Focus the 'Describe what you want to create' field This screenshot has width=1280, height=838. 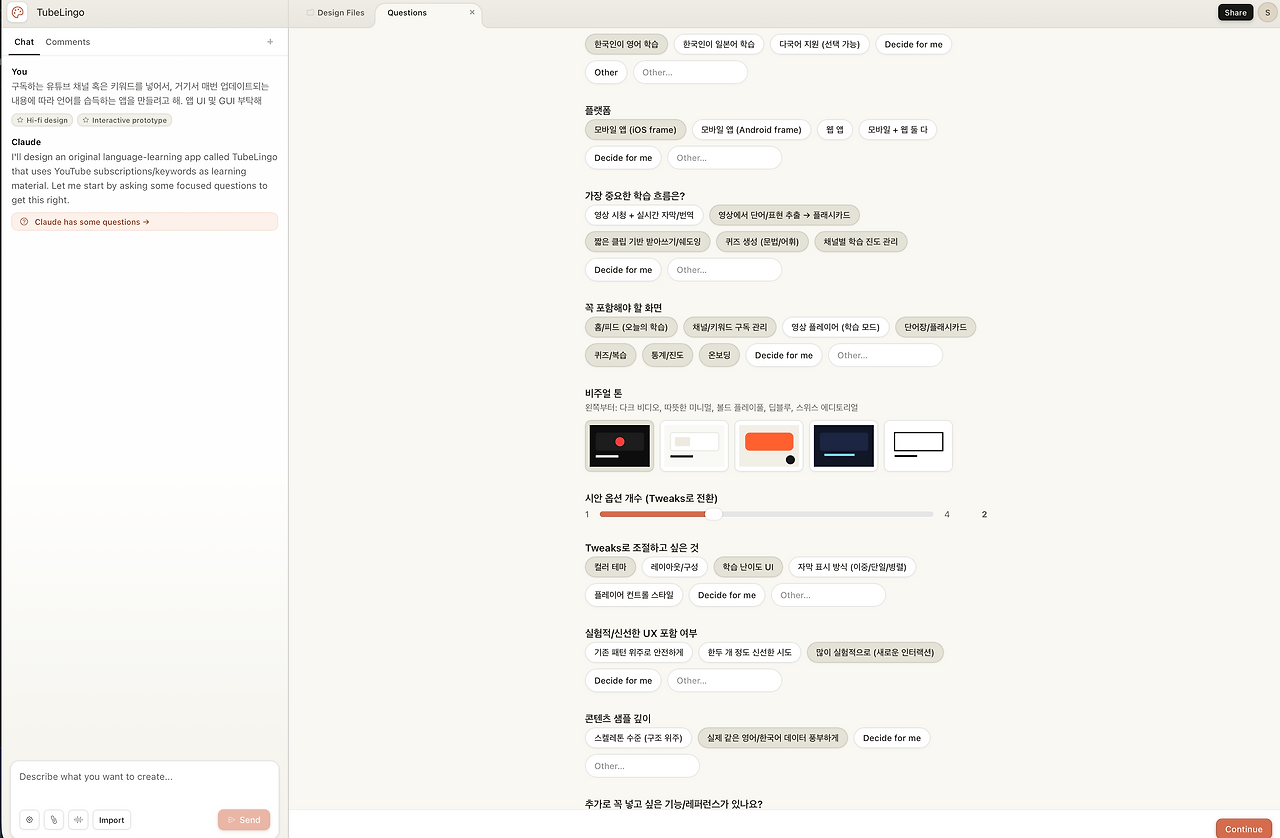[x=145, y=777]
